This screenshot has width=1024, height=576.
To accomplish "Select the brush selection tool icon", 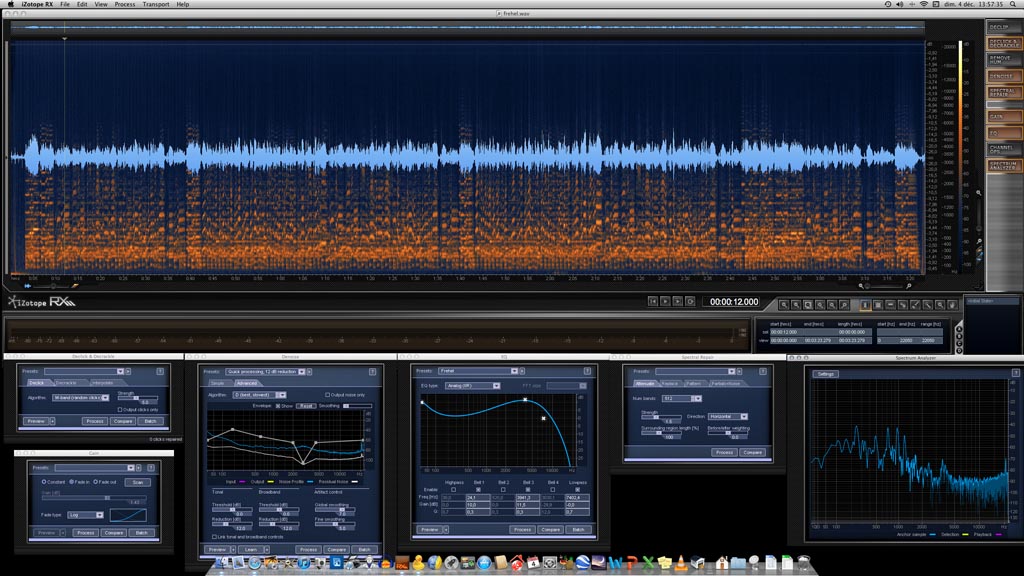I will [x=915, y=304].
